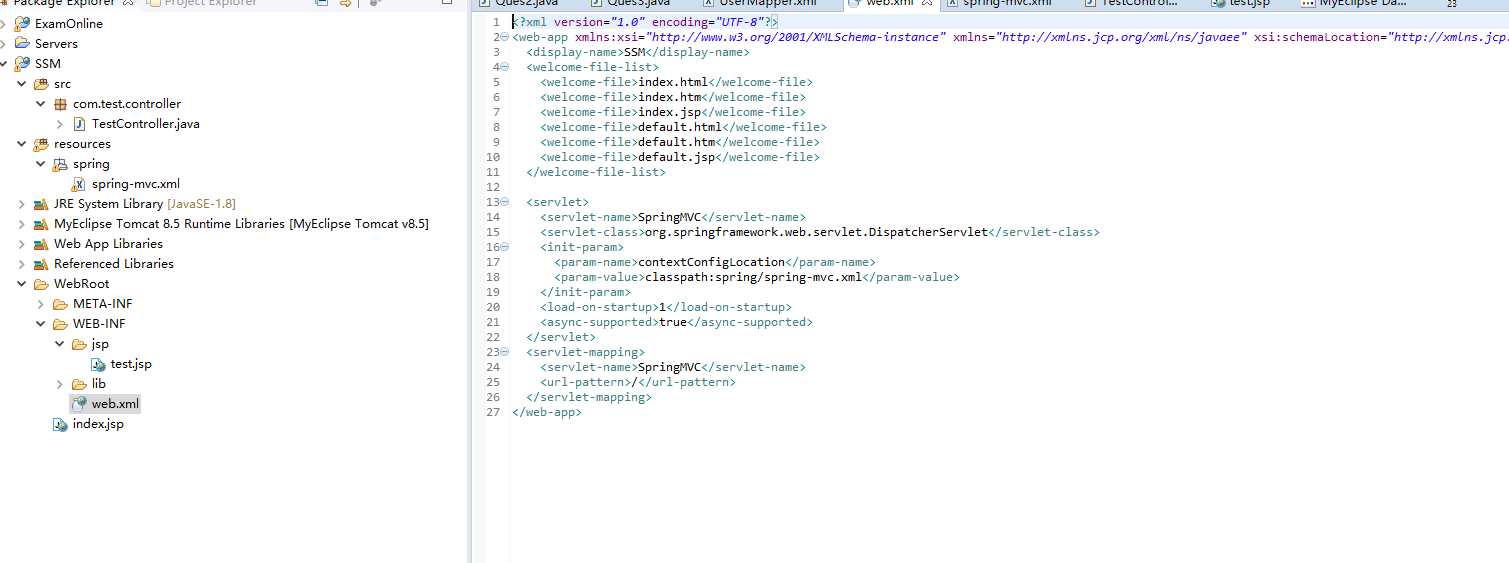Fold the servlet-mapping block at line 23

point(504,352)
